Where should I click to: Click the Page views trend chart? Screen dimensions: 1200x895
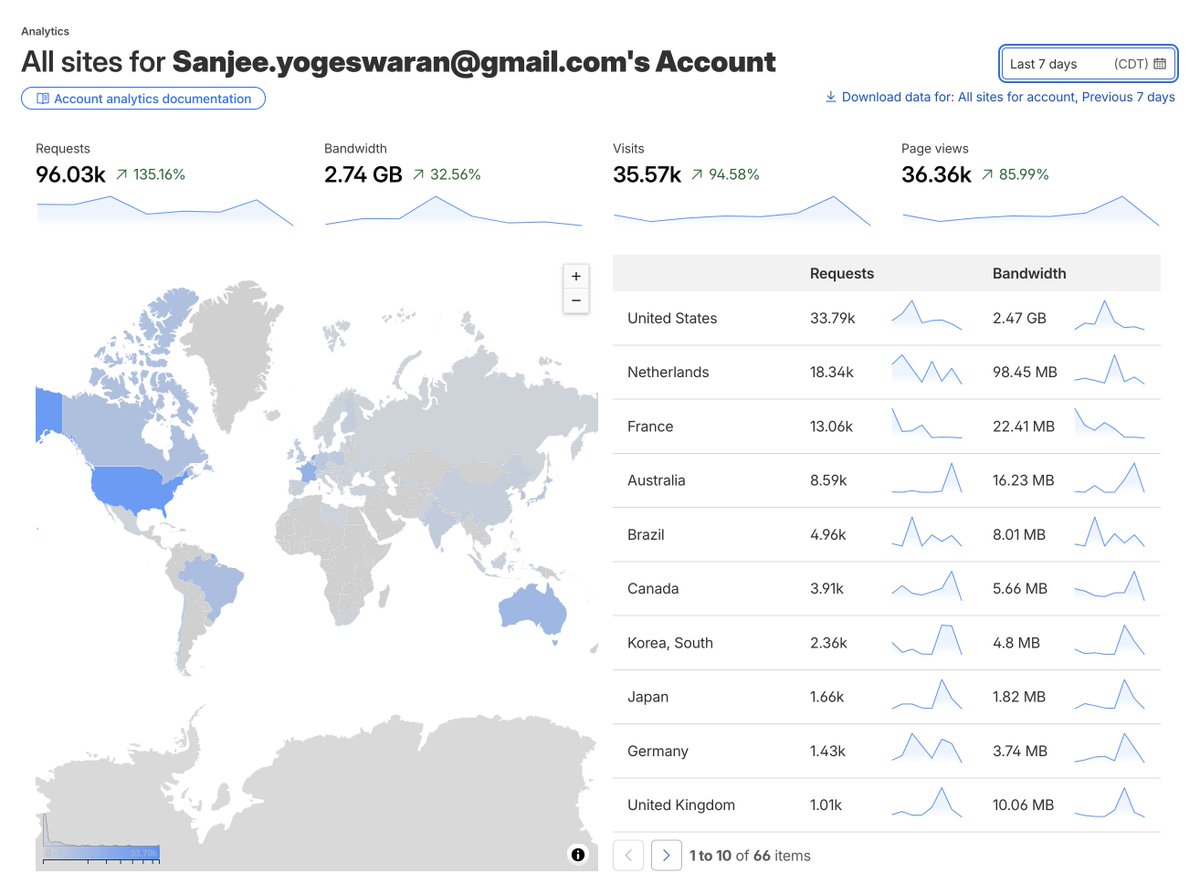pos(1031,210)
